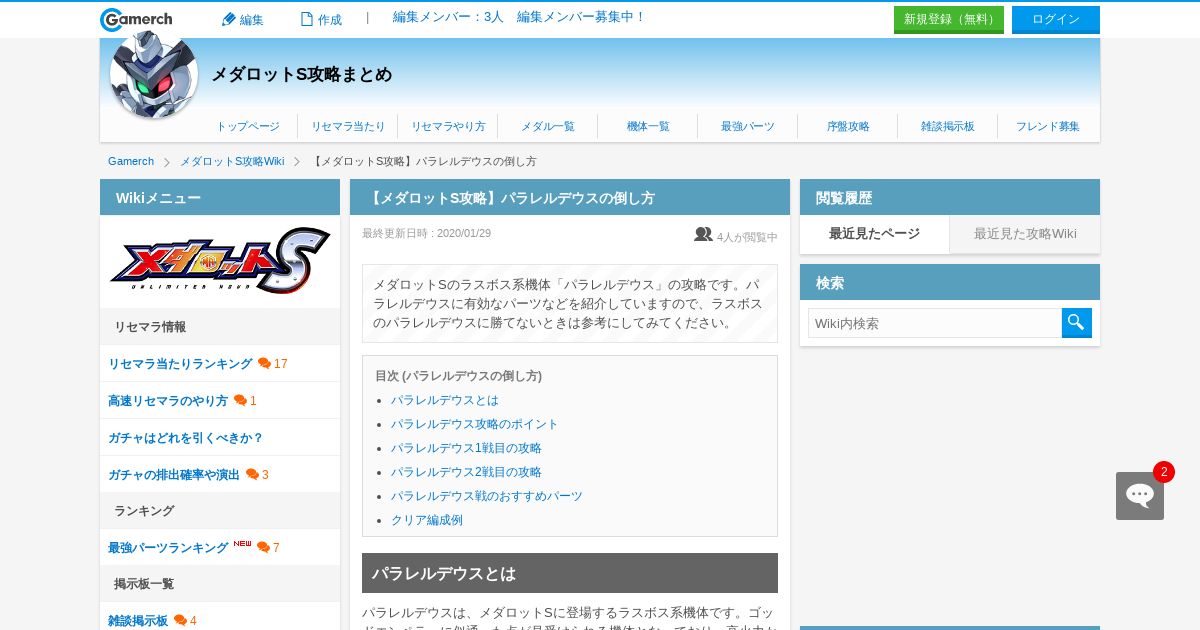
Task: Click the メダロットS攻略Wiki breadcrumb link
Action: (232, 161)
